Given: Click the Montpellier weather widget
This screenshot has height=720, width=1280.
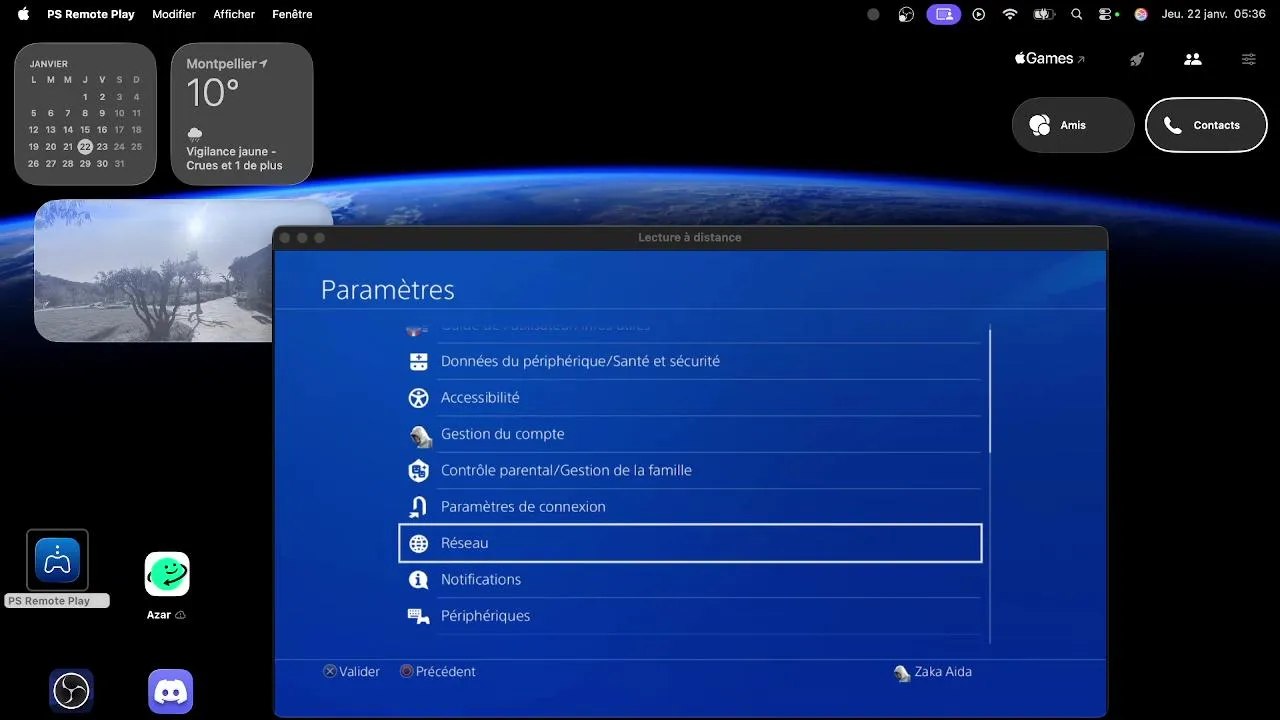Looking at the screenshot, I should (242, 114).
